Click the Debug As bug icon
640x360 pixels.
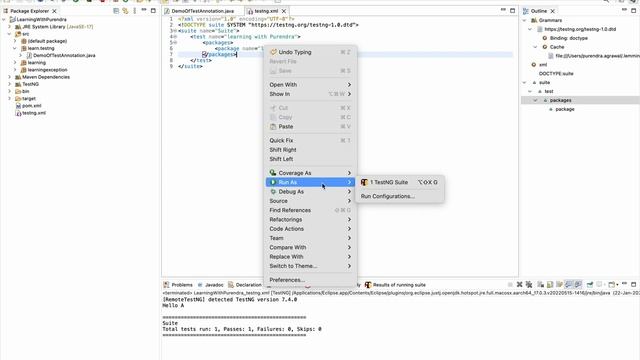pyautogui.click(x=273, y=191)
